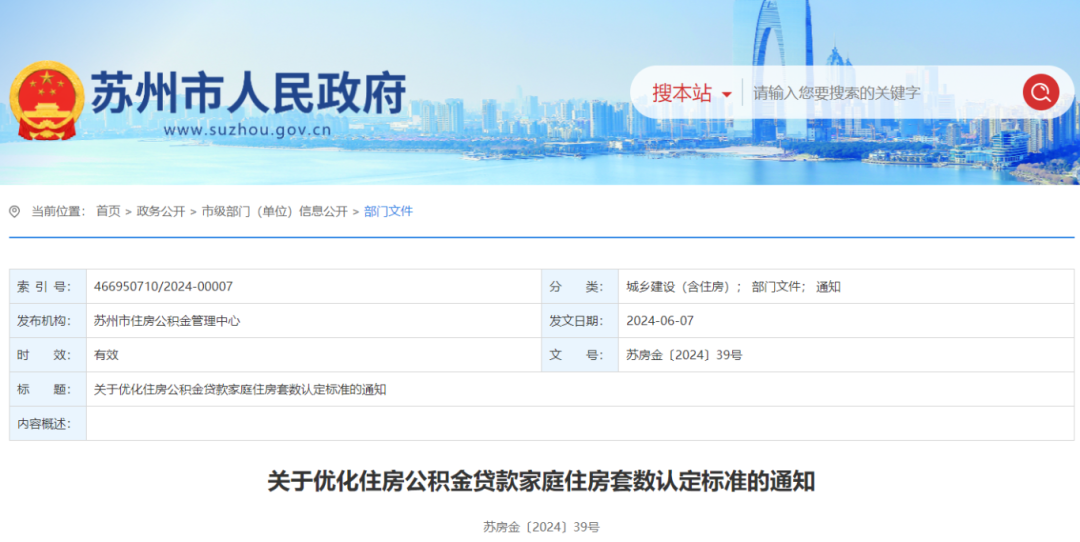
Task: Click the www.suzhou.gov.cn address text
Action: [247, 130]
